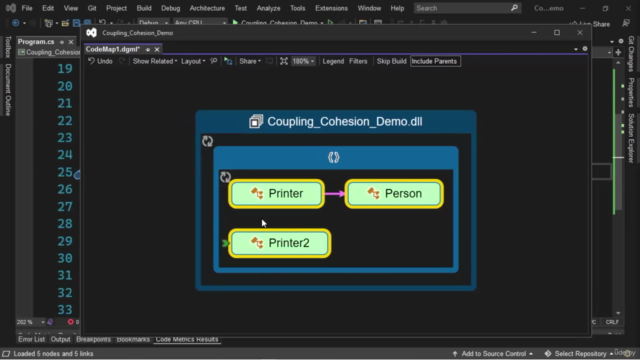This screenshot has width=640, height=360.
Task: Open the Architecture menu
Action: coord(207,8)
